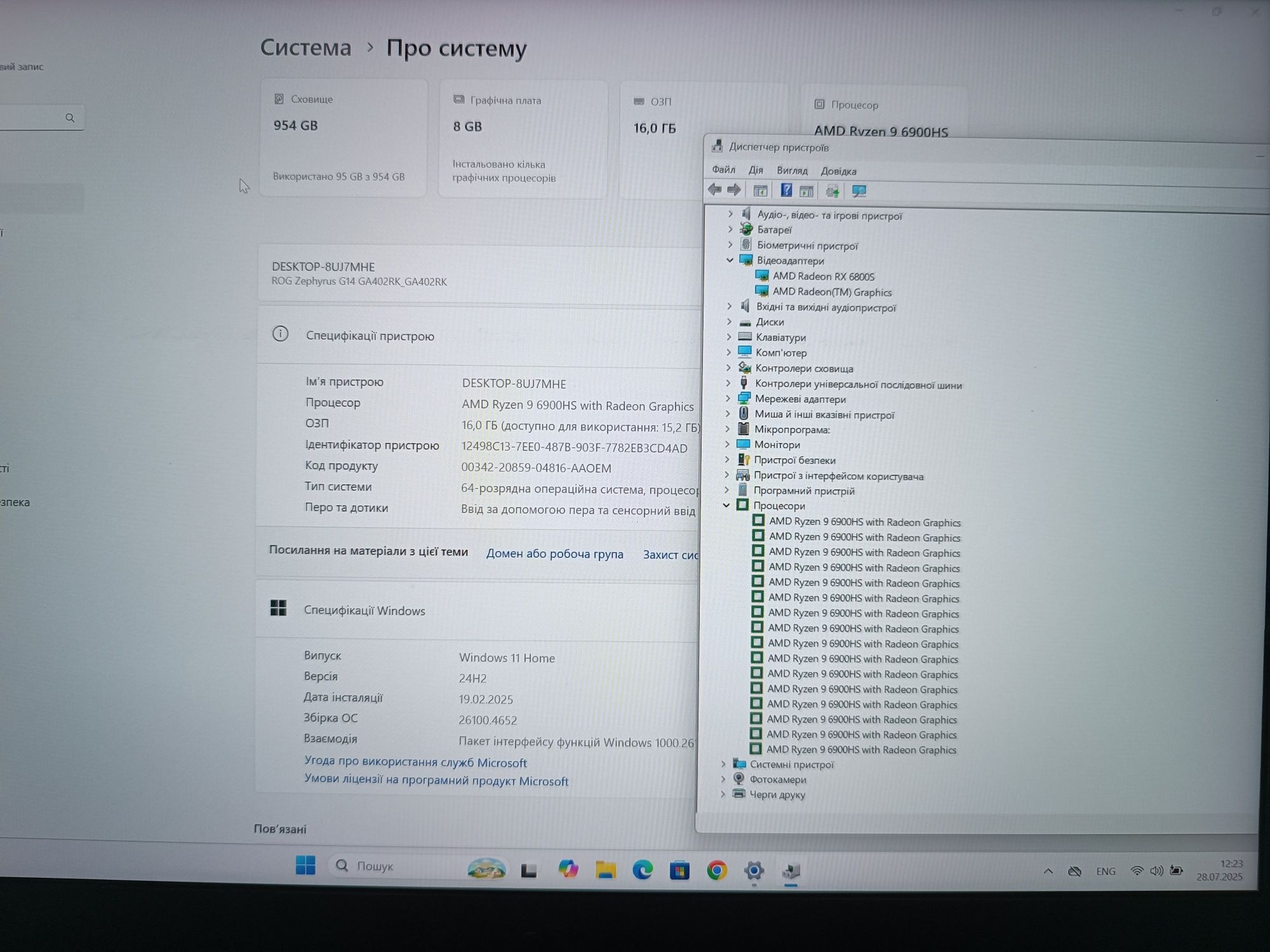
Task: Click the Графічна плата 8 GB card
Action: coord(523,138)
